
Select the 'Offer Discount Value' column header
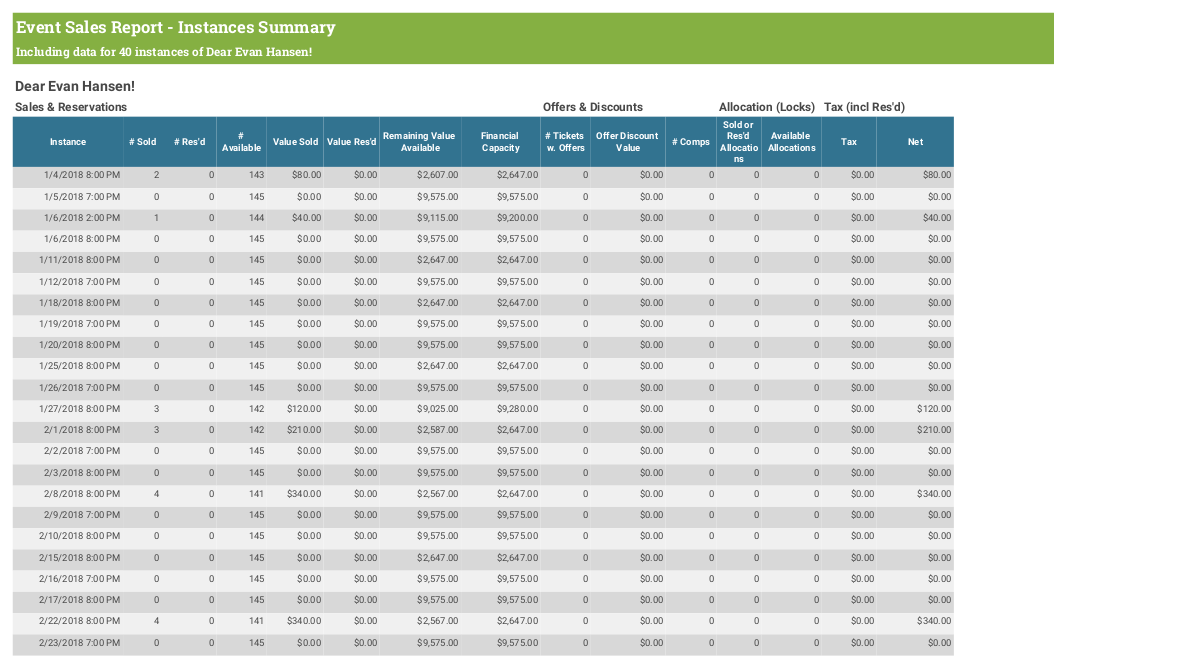pos(628,142)
